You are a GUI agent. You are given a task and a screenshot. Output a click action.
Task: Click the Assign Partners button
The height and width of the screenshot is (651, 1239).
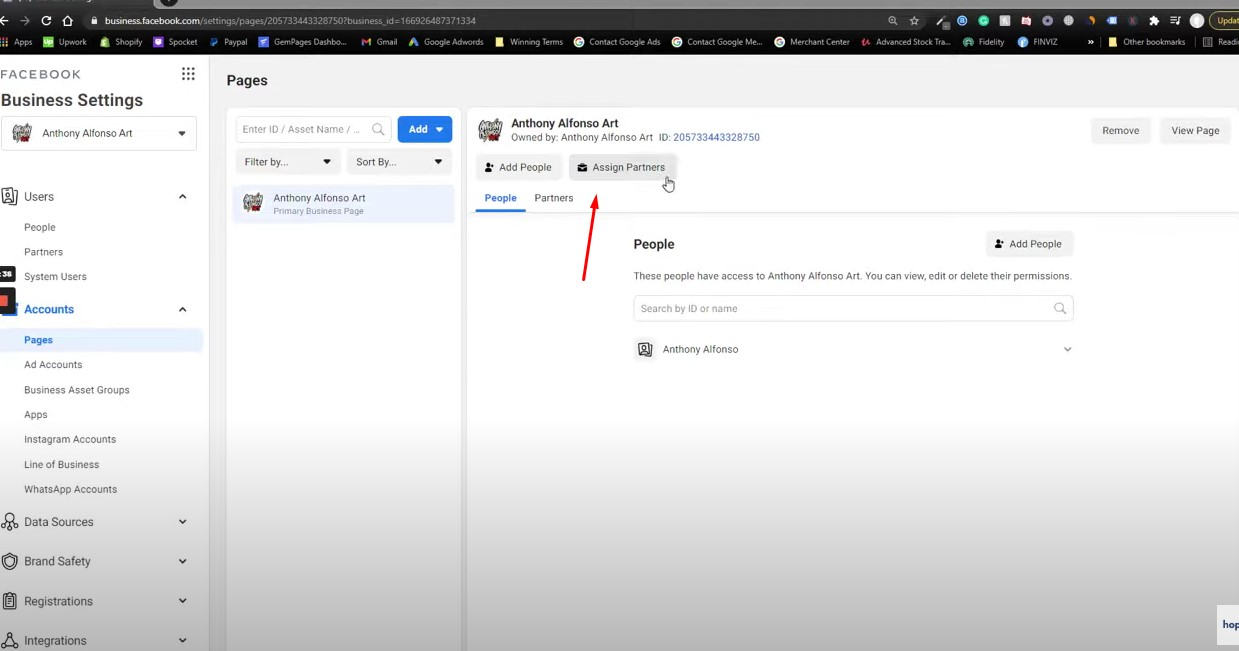622,167
